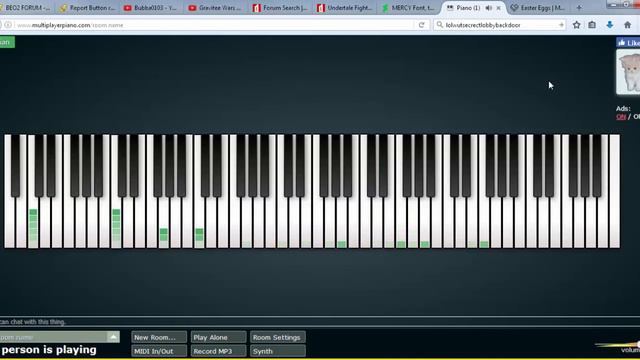Screen dimensions: 640x360
Task: Click the Play Alone button
Action: click(218, 337)
